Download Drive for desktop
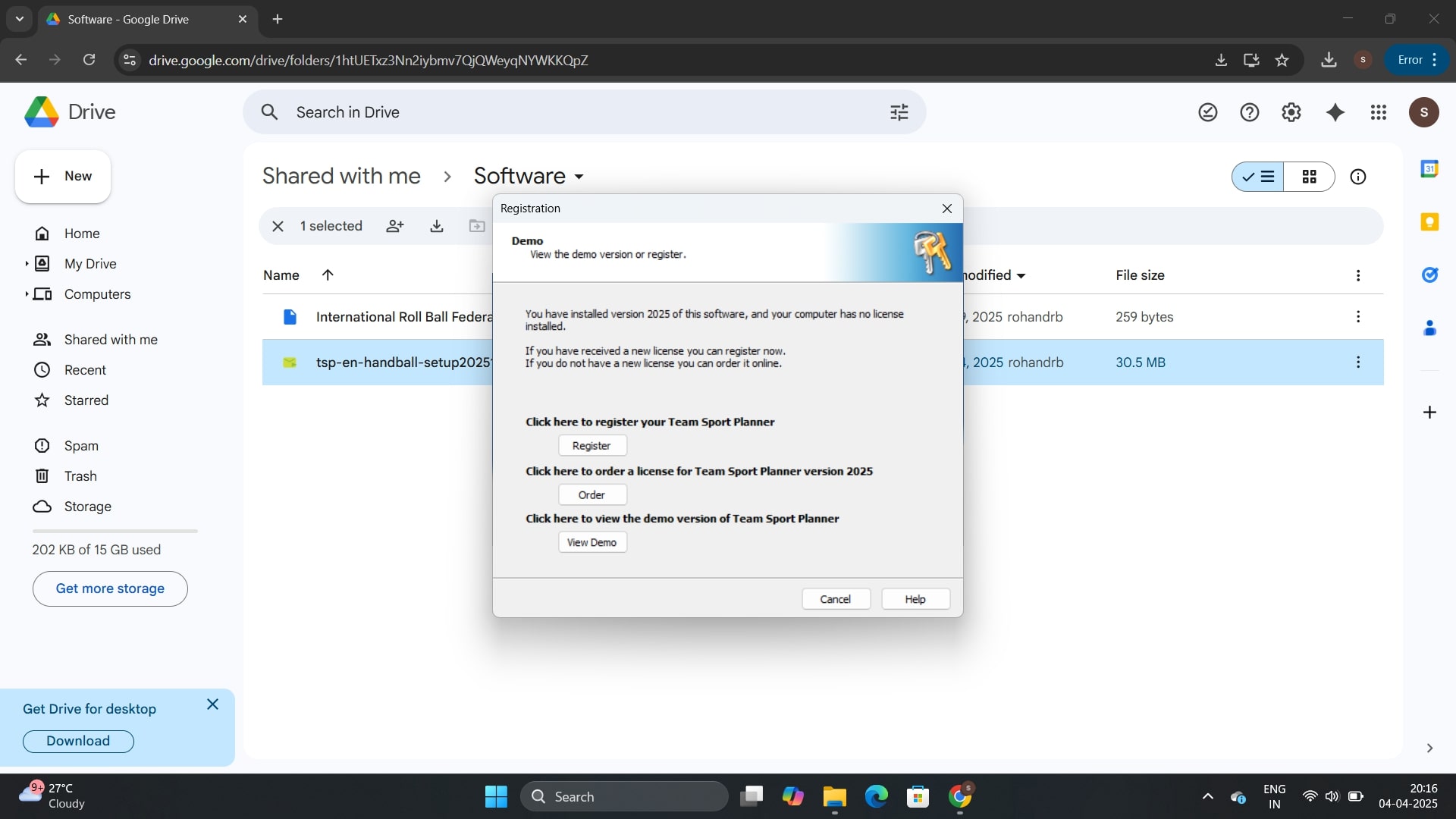The width and height of the screenshot is (1456, 819). click(78, 741)
